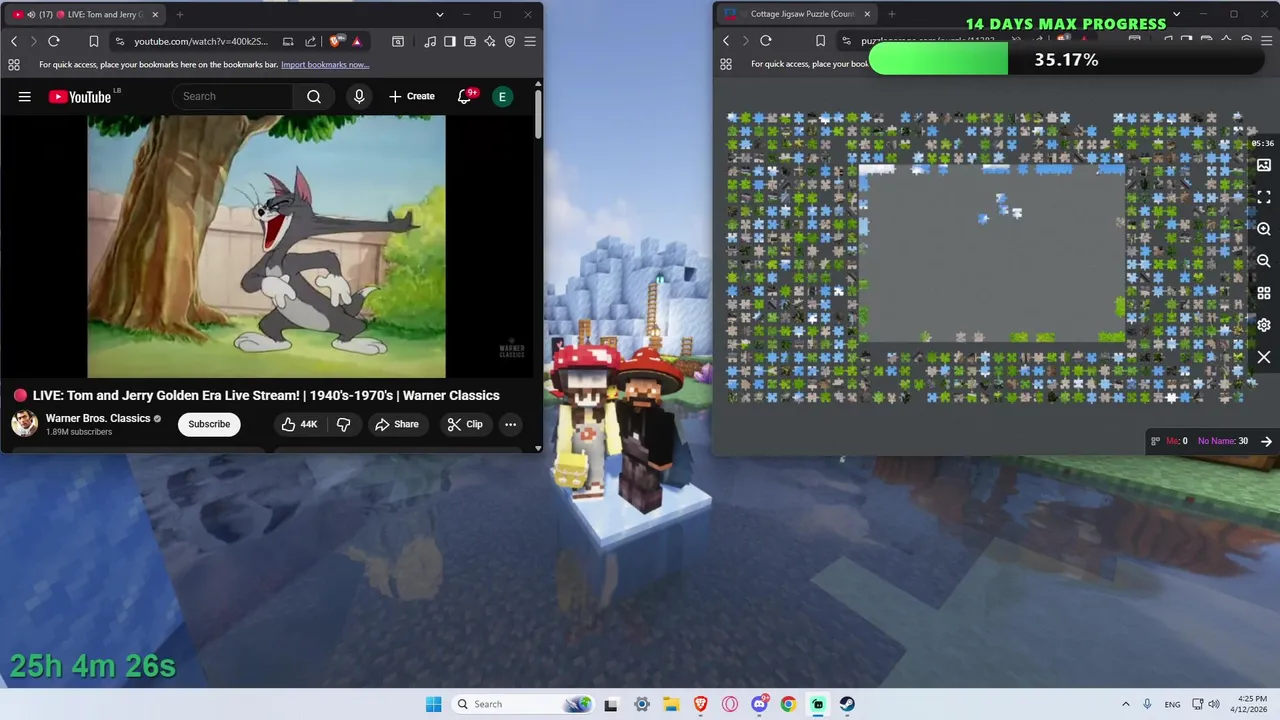Follow the Import bookmarks now link
The width and height of the screenshot is (1280, 720).
325,64
